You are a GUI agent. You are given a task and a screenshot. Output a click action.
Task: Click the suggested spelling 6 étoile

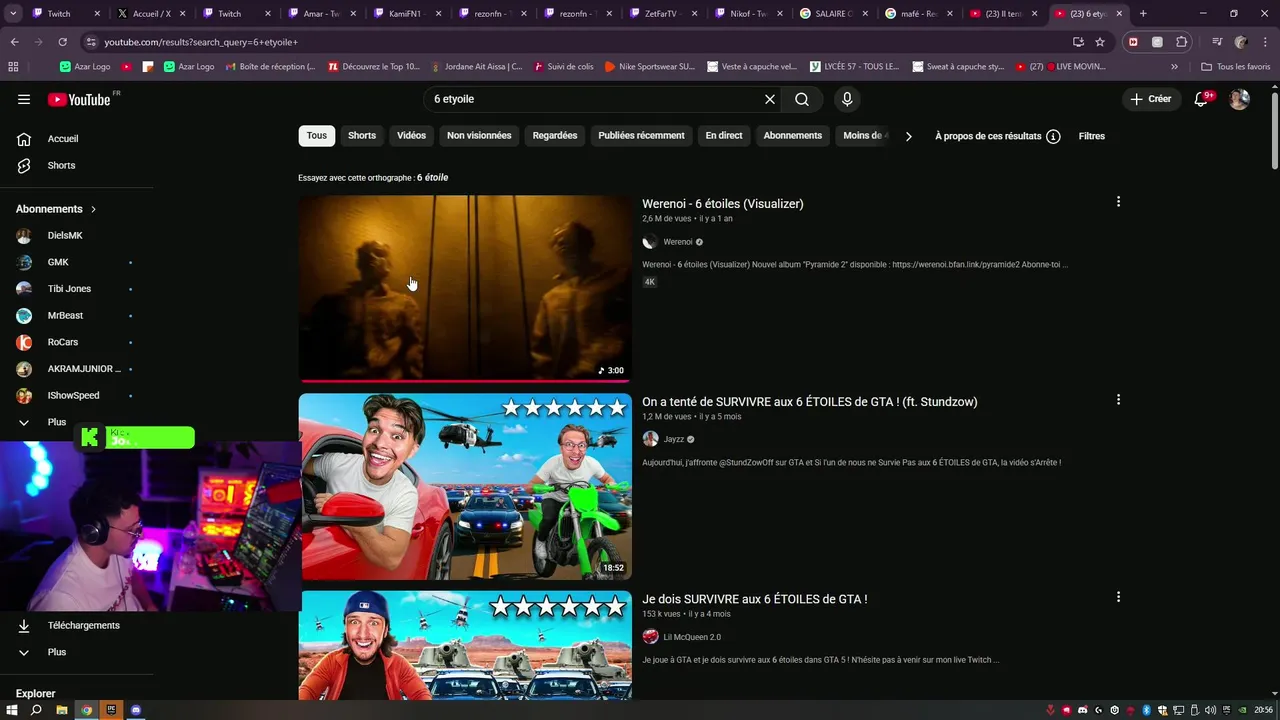pyautogui.click(x=432, y=178)
